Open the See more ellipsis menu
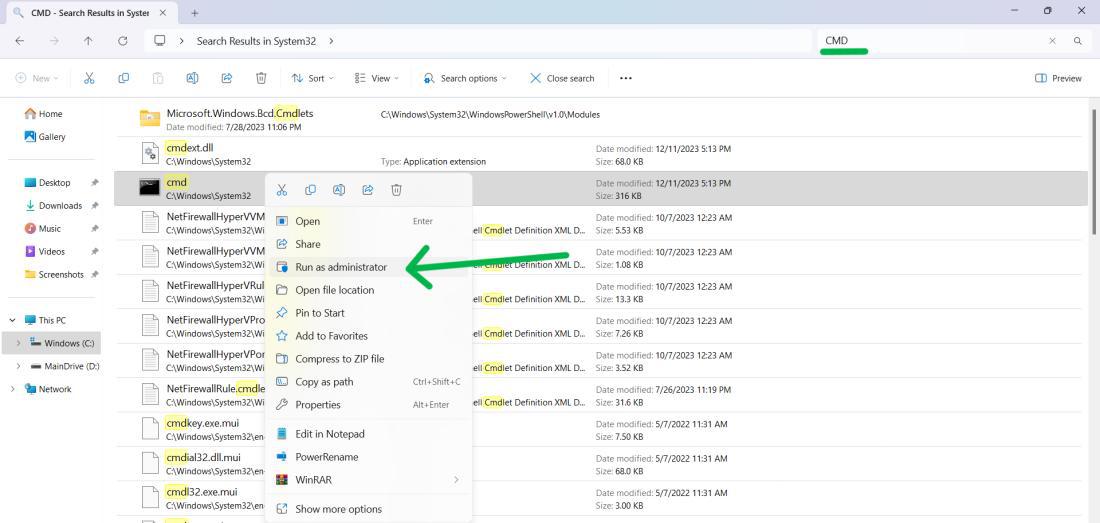Image resolution: width=1100 pixels, height=523 pixels. pyautogui.click(x=626, y=79)
